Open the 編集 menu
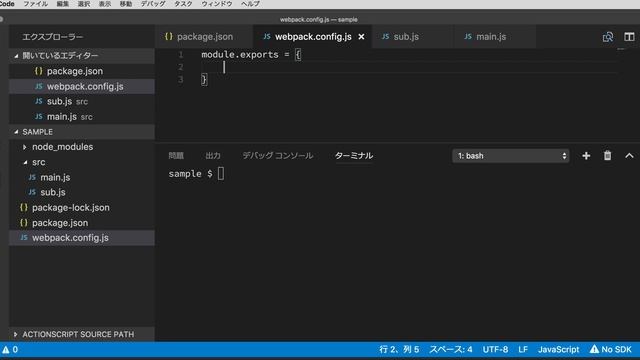Screen dimensions: 640x360 [x=62, y=4]
